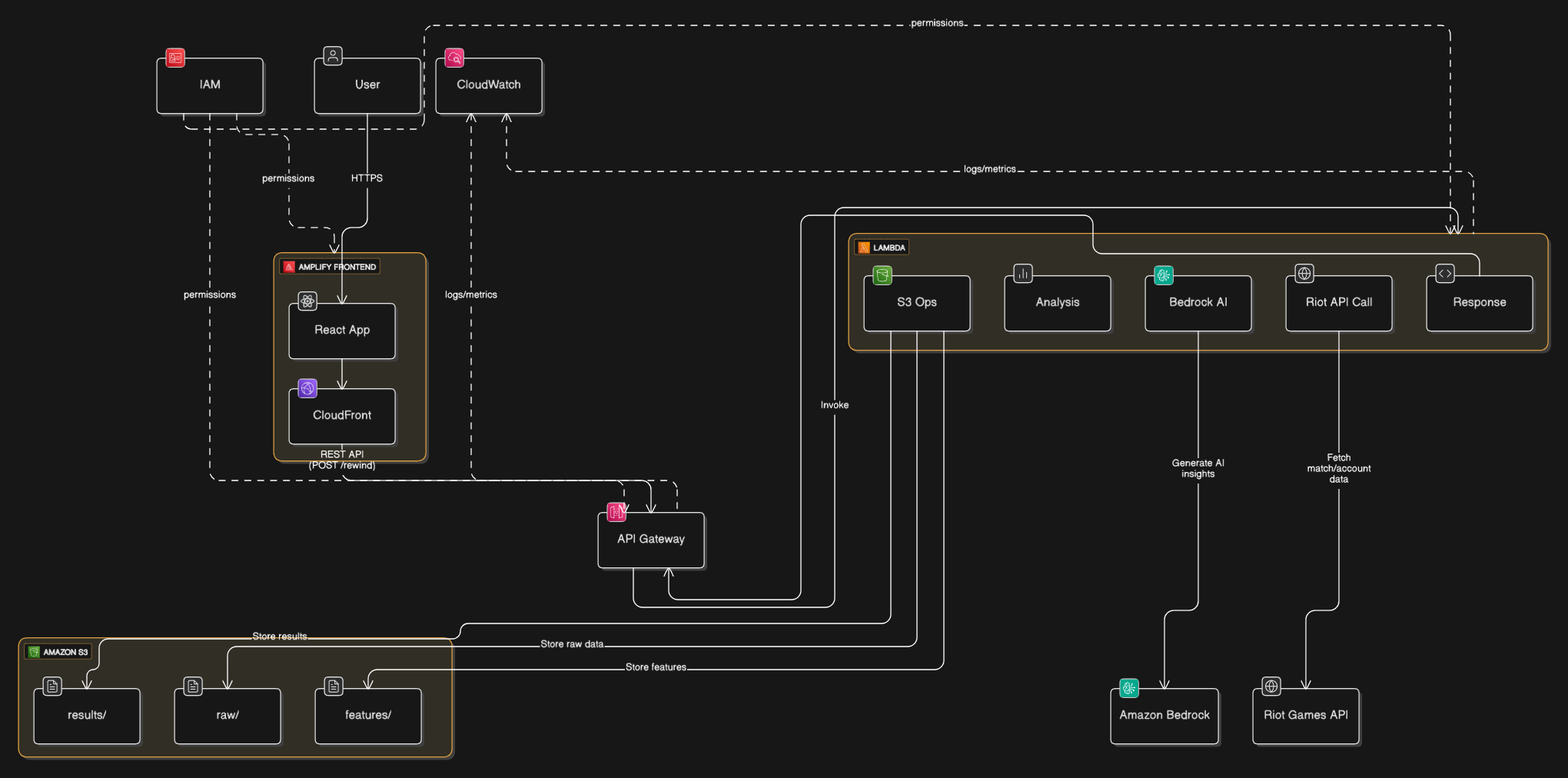The image size is (1568, 778).
Task: Click the Store raw data label
Action: (x=572, y=643)
